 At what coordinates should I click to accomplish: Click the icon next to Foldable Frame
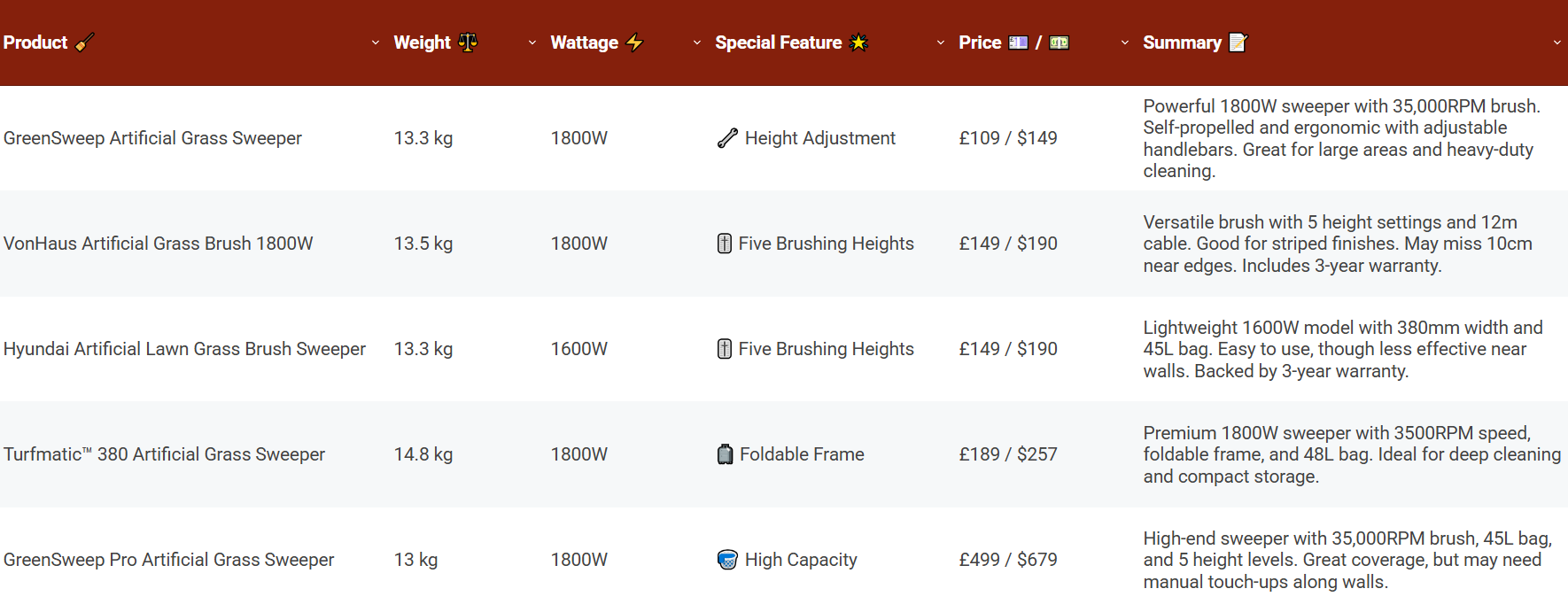[725, 454]
